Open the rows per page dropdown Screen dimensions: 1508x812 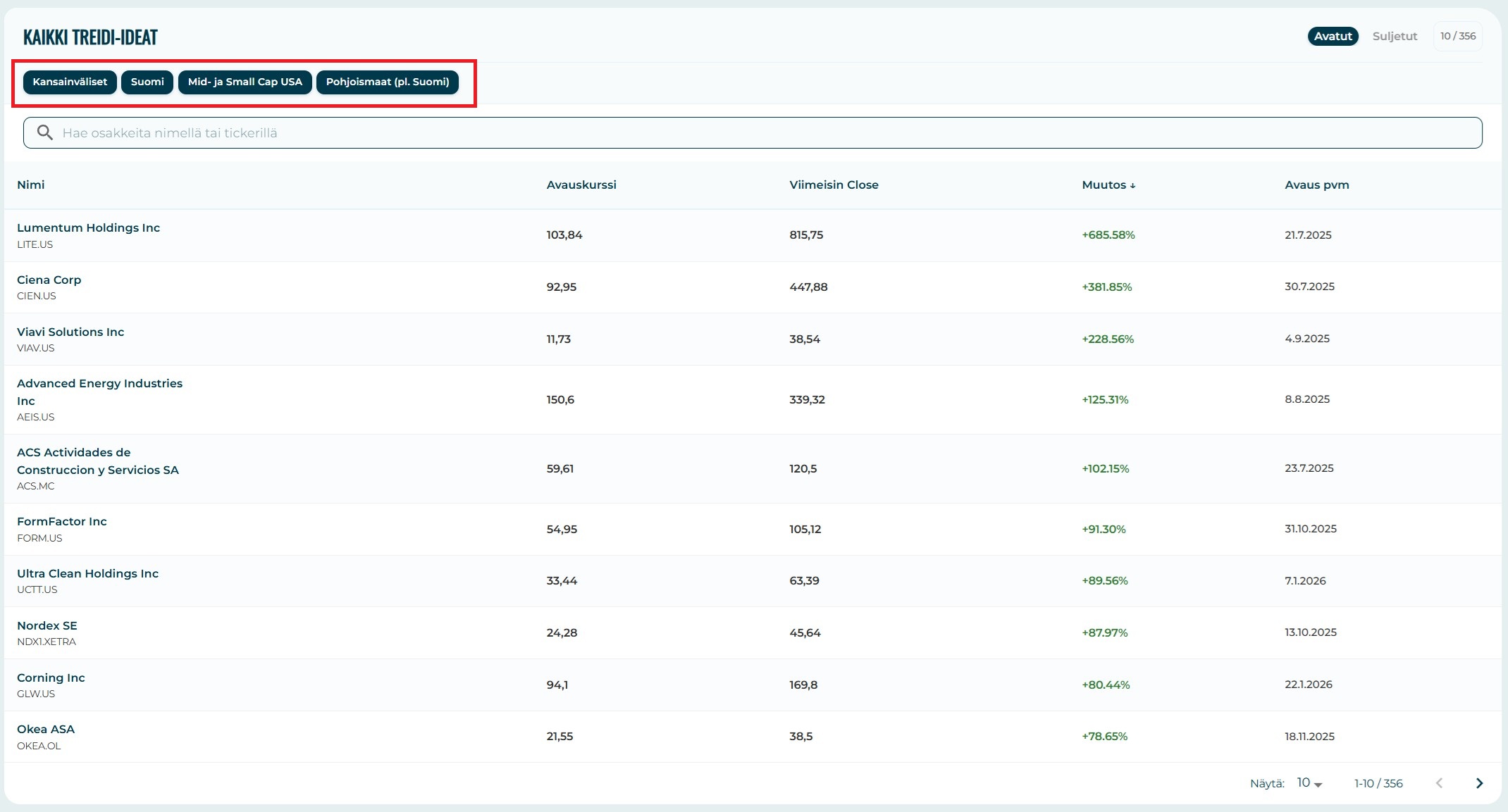point(1309,783)
